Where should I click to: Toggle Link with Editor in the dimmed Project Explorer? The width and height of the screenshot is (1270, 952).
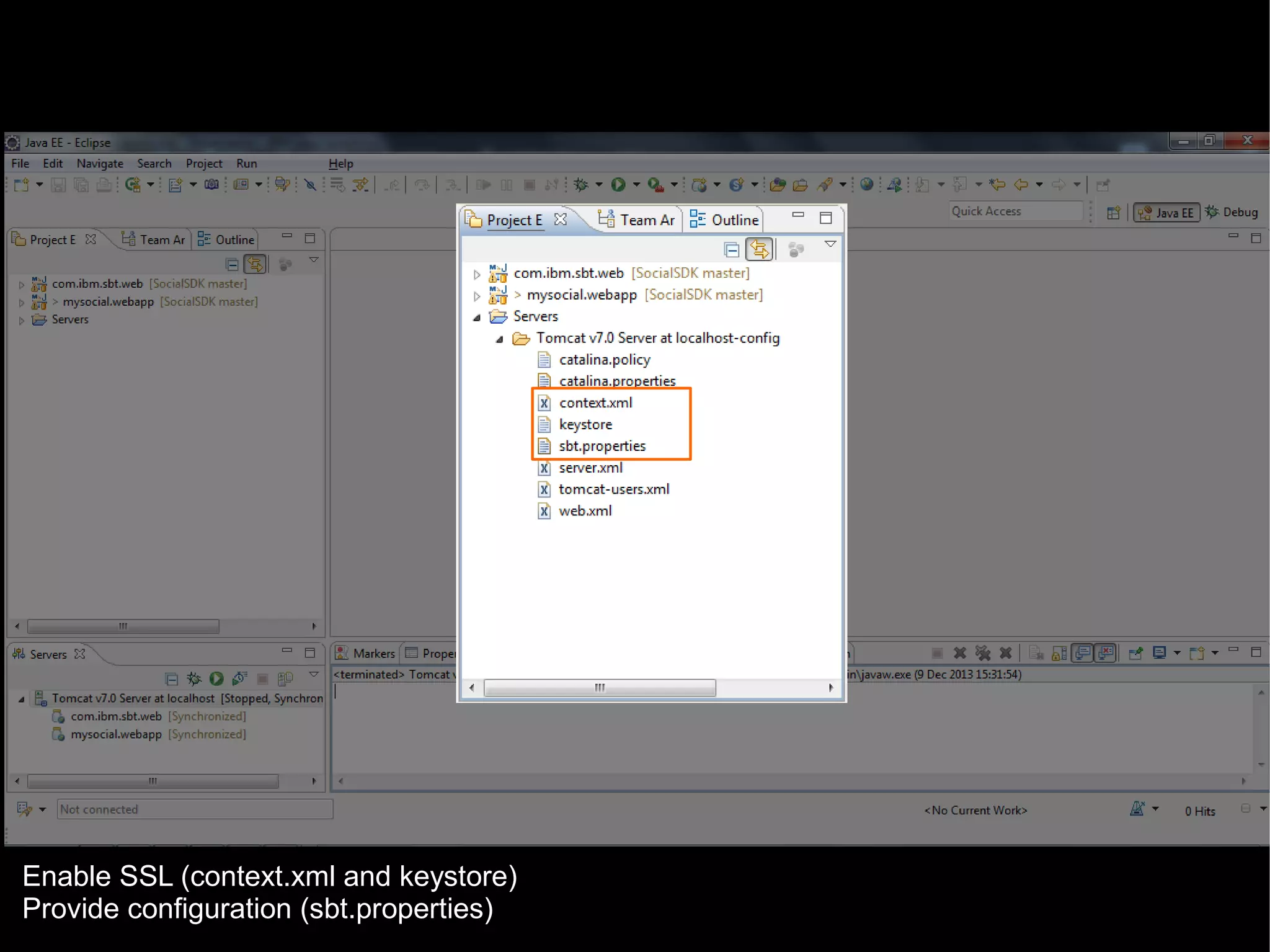(255, 265)
